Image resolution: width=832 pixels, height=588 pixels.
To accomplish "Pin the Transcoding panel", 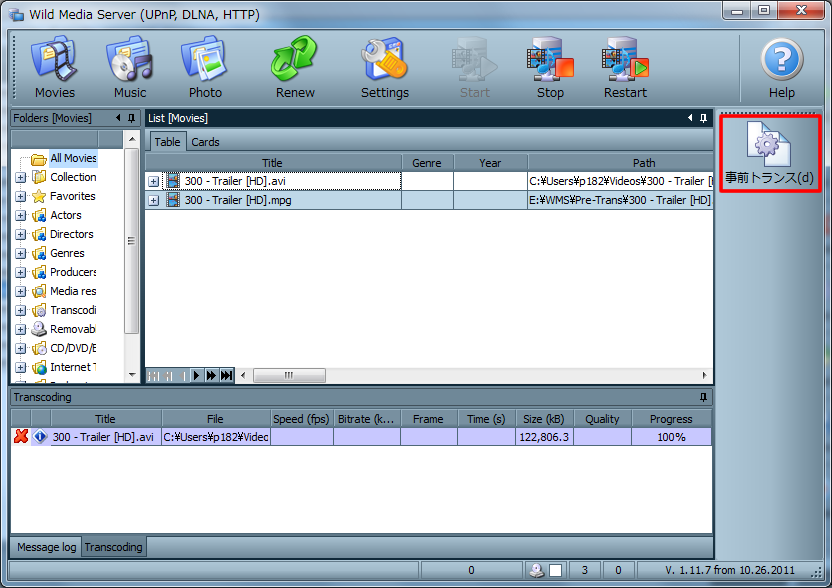I will tap(703, 397).
